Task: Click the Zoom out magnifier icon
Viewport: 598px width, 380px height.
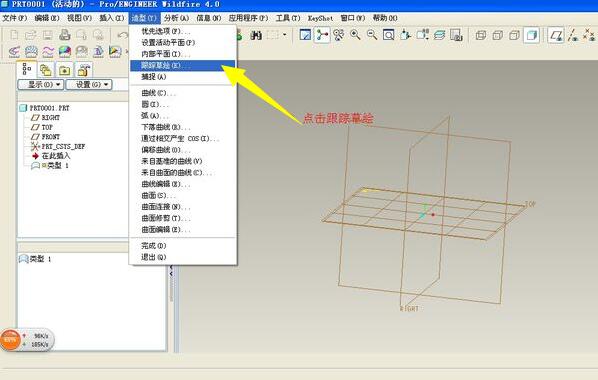Action: coord(372,35)
